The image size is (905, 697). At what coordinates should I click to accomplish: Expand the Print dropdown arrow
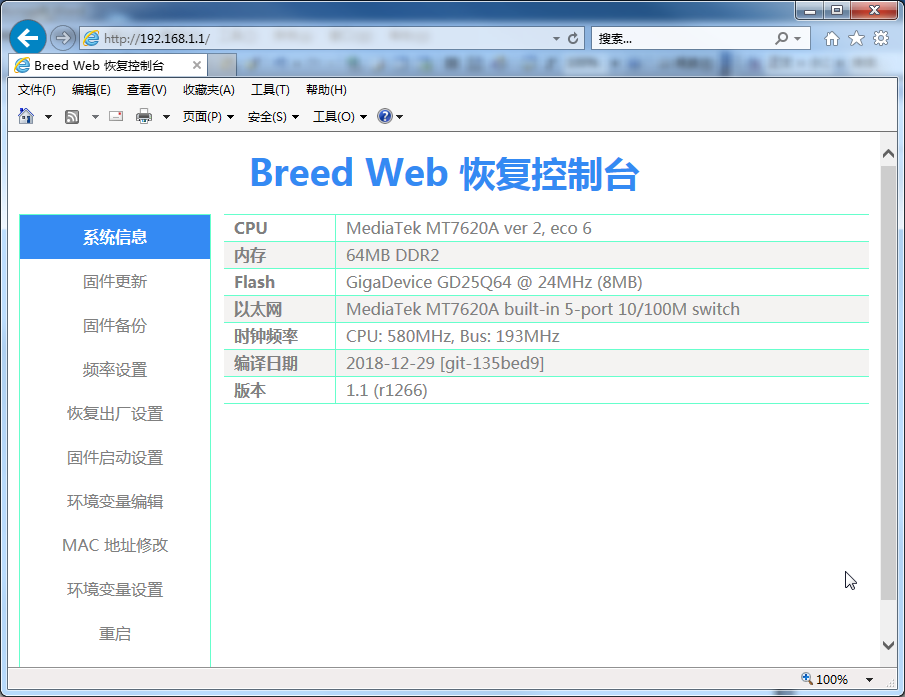click(x=166, y=117)
